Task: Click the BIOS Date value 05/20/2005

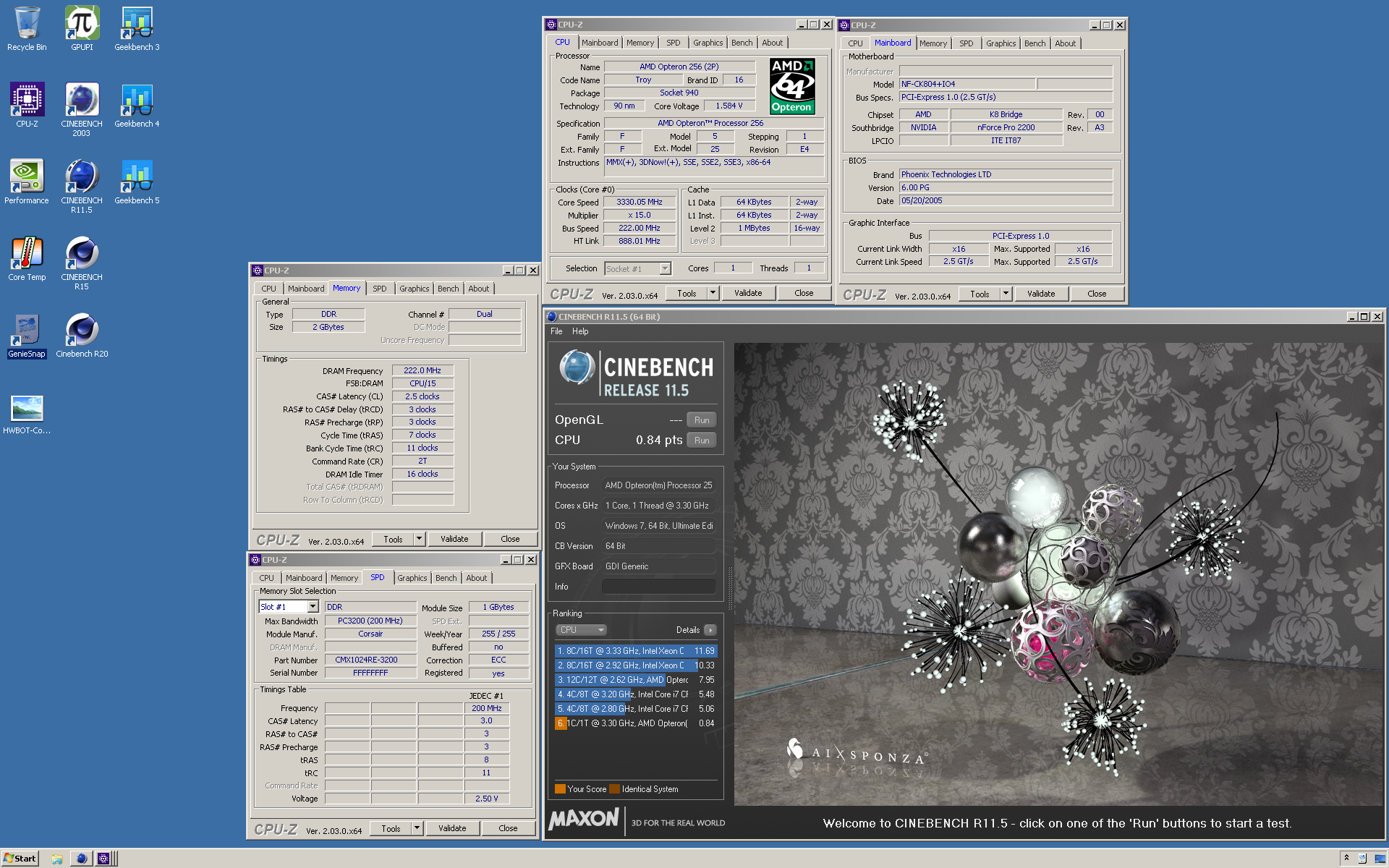Action: pos(1006,200)
